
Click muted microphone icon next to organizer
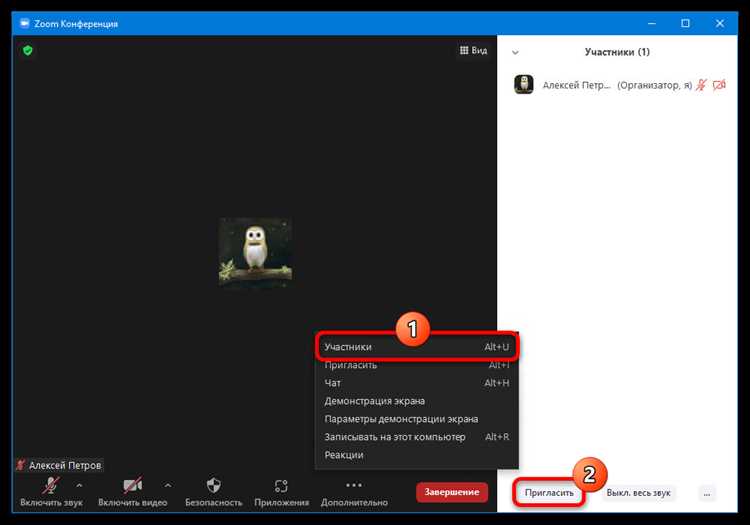[701, 85]
